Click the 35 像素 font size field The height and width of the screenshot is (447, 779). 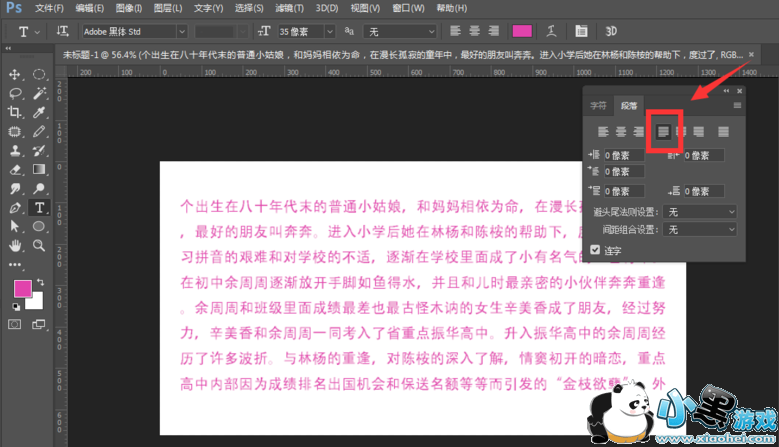305,32
